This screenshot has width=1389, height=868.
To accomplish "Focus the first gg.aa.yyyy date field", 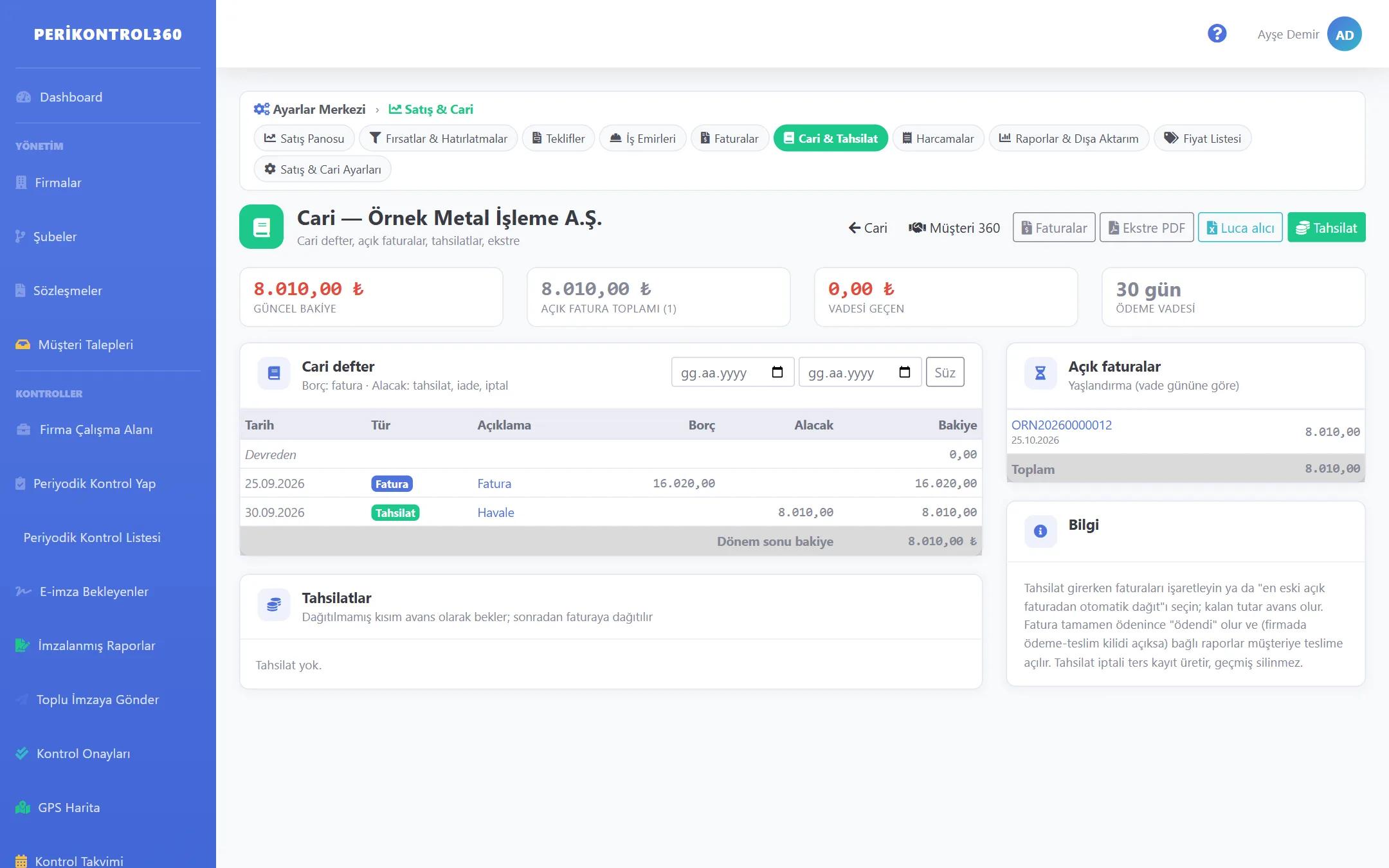I will pyautogui.click(x=732, y=372).
